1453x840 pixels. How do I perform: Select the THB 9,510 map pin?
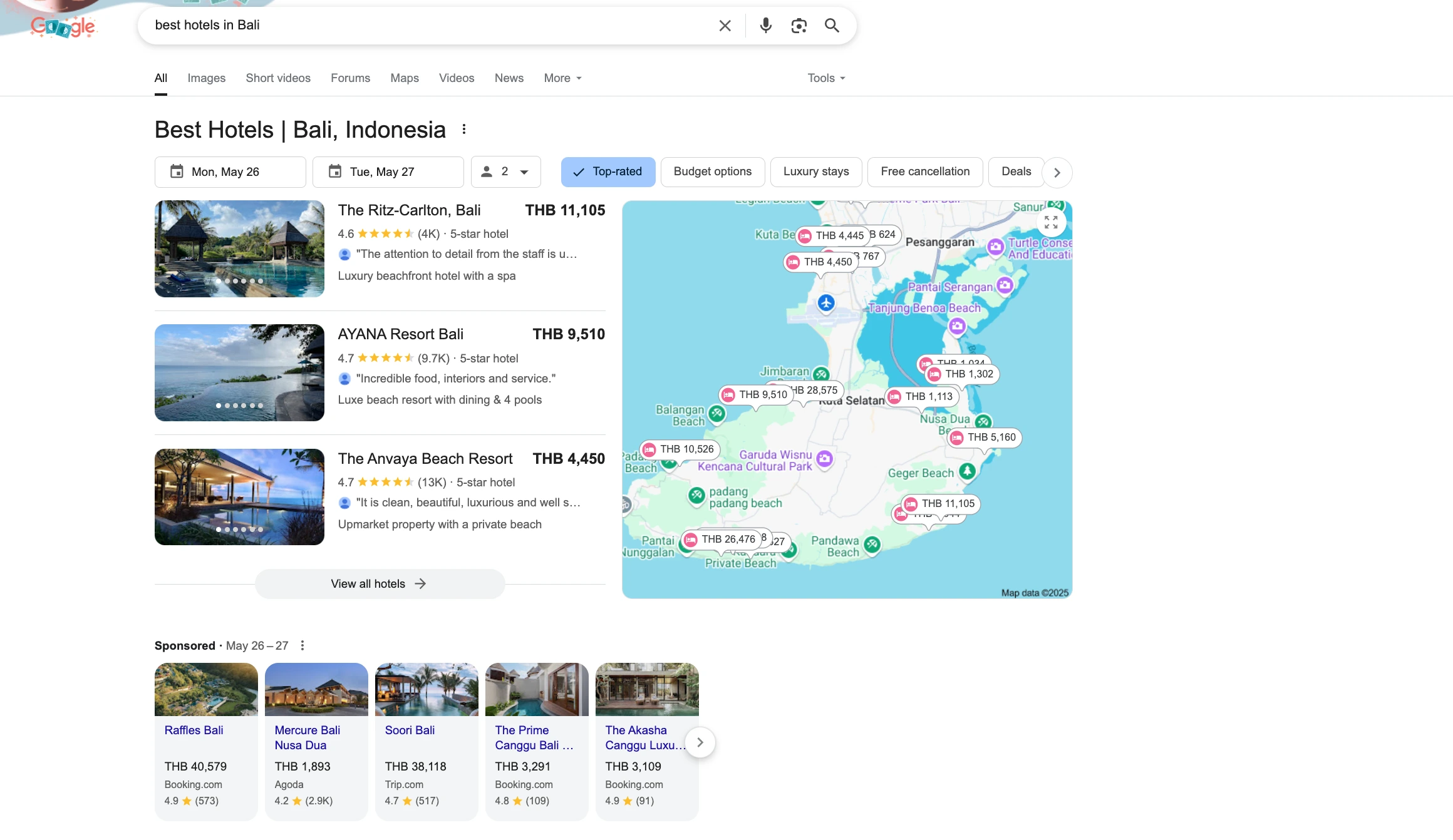click(756, 394)
